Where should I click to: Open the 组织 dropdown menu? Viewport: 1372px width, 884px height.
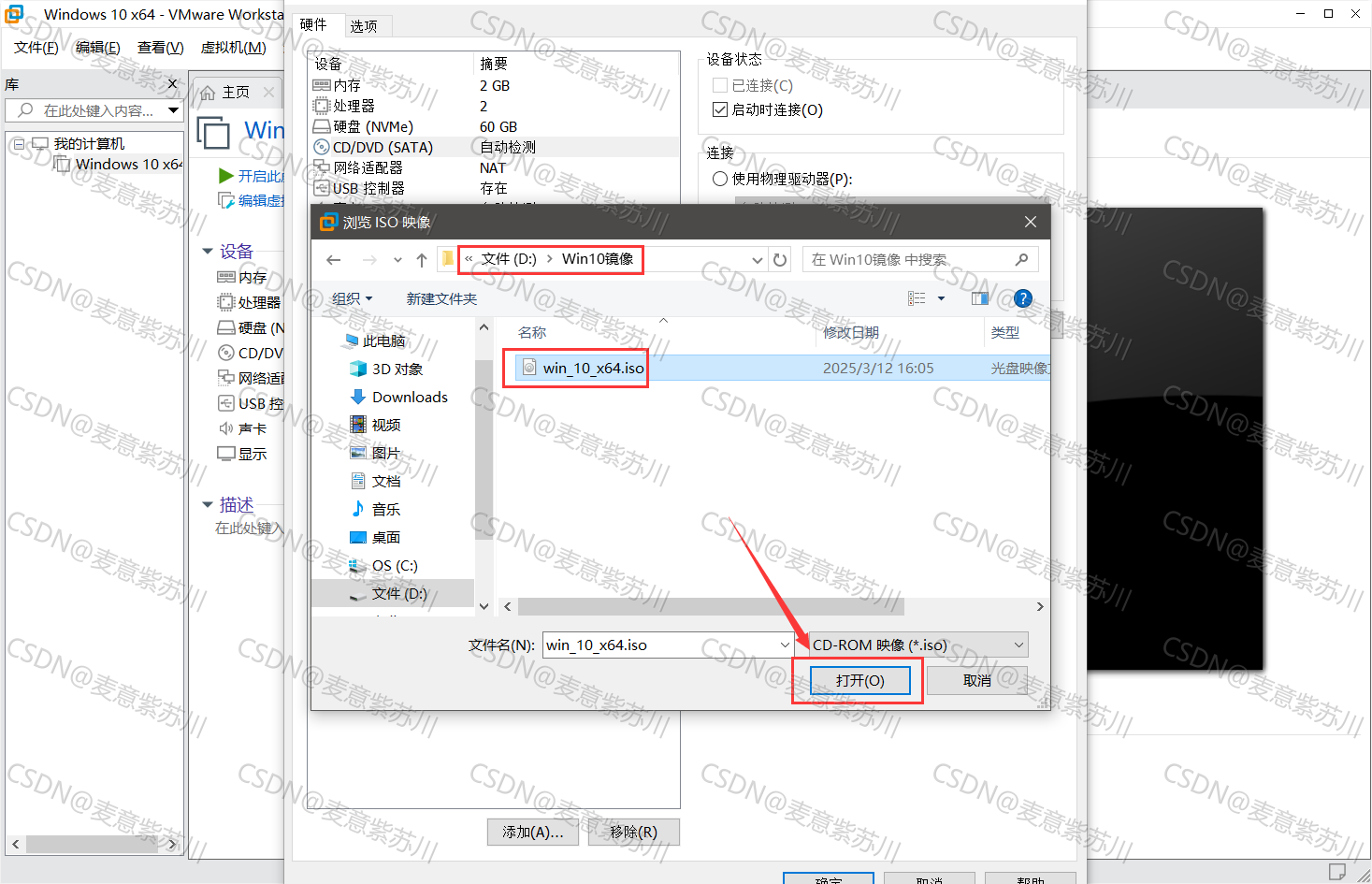(x=353, y=298)
